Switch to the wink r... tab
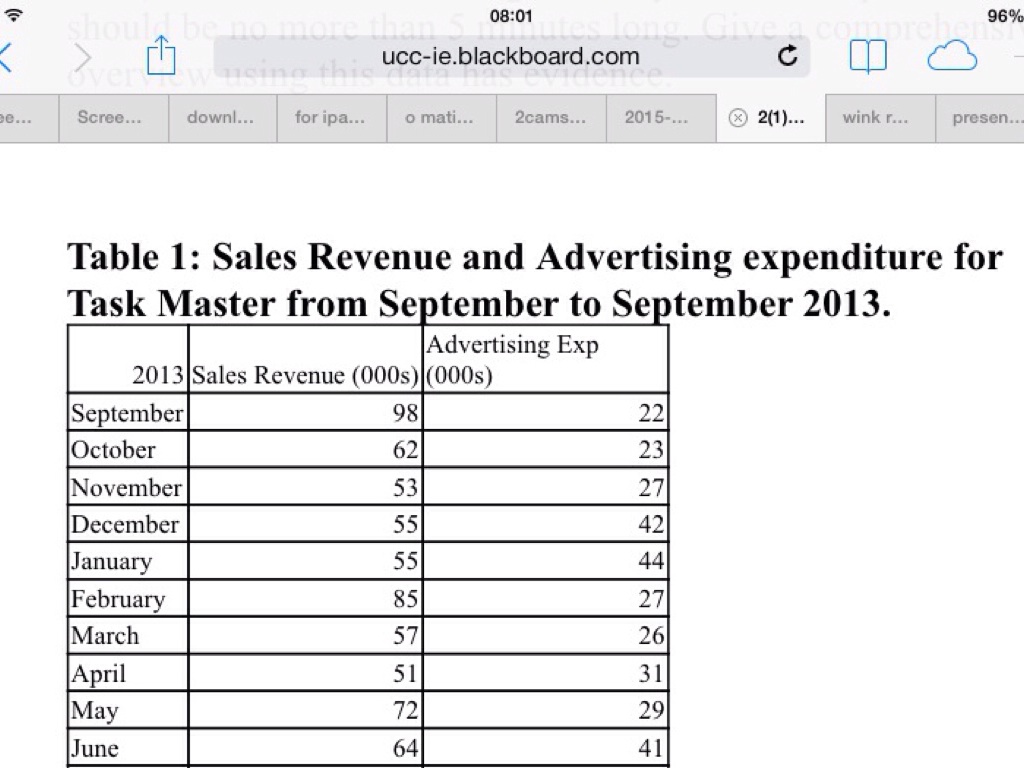1024x768 pixels. point(876,118)
